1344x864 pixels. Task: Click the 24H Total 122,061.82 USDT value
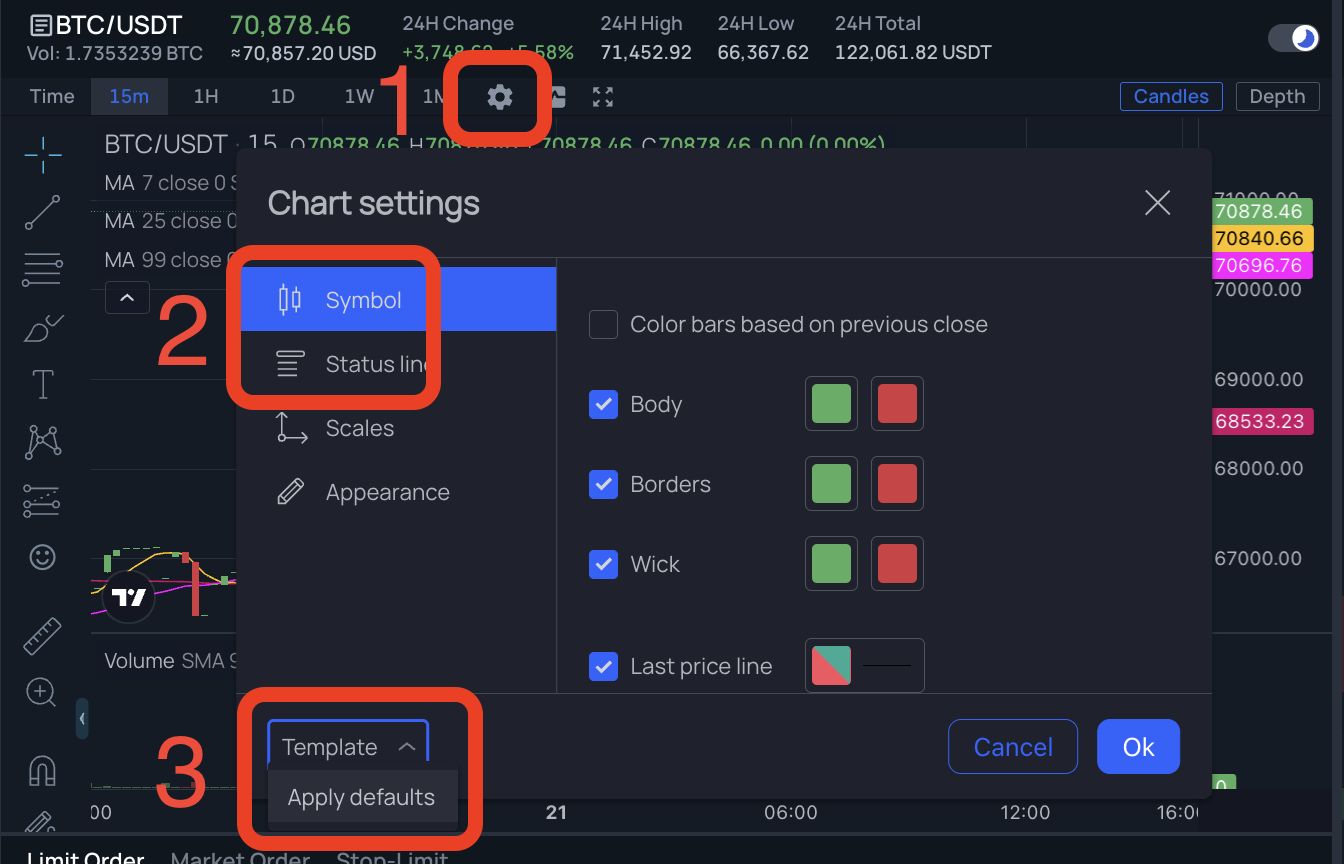pyautogui.click(x=913, y=52)
